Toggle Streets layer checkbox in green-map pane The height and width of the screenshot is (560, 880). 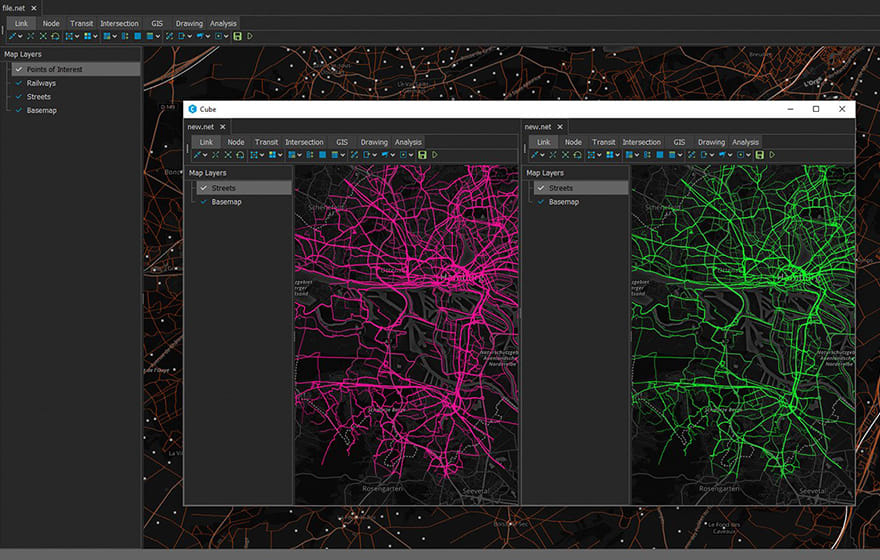tap(541, 188)
